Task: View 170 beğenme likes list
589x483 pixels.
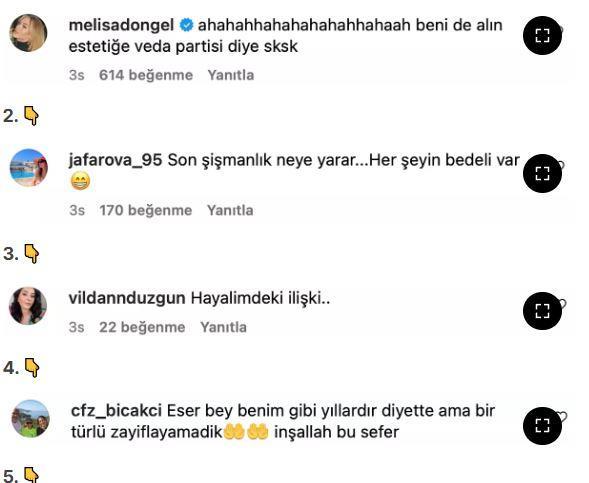Action: tap(145, 210)
